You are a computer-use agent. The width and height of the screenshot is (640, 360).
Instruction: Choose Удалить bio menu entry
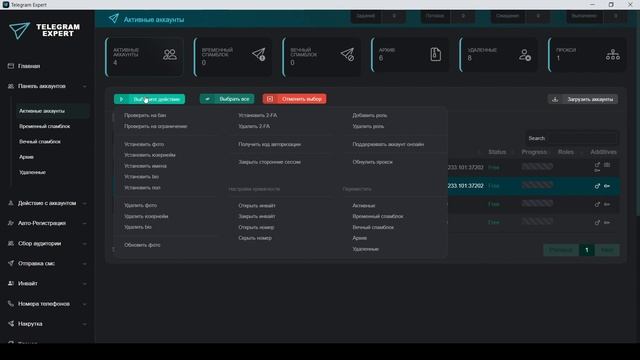[138, 227]
